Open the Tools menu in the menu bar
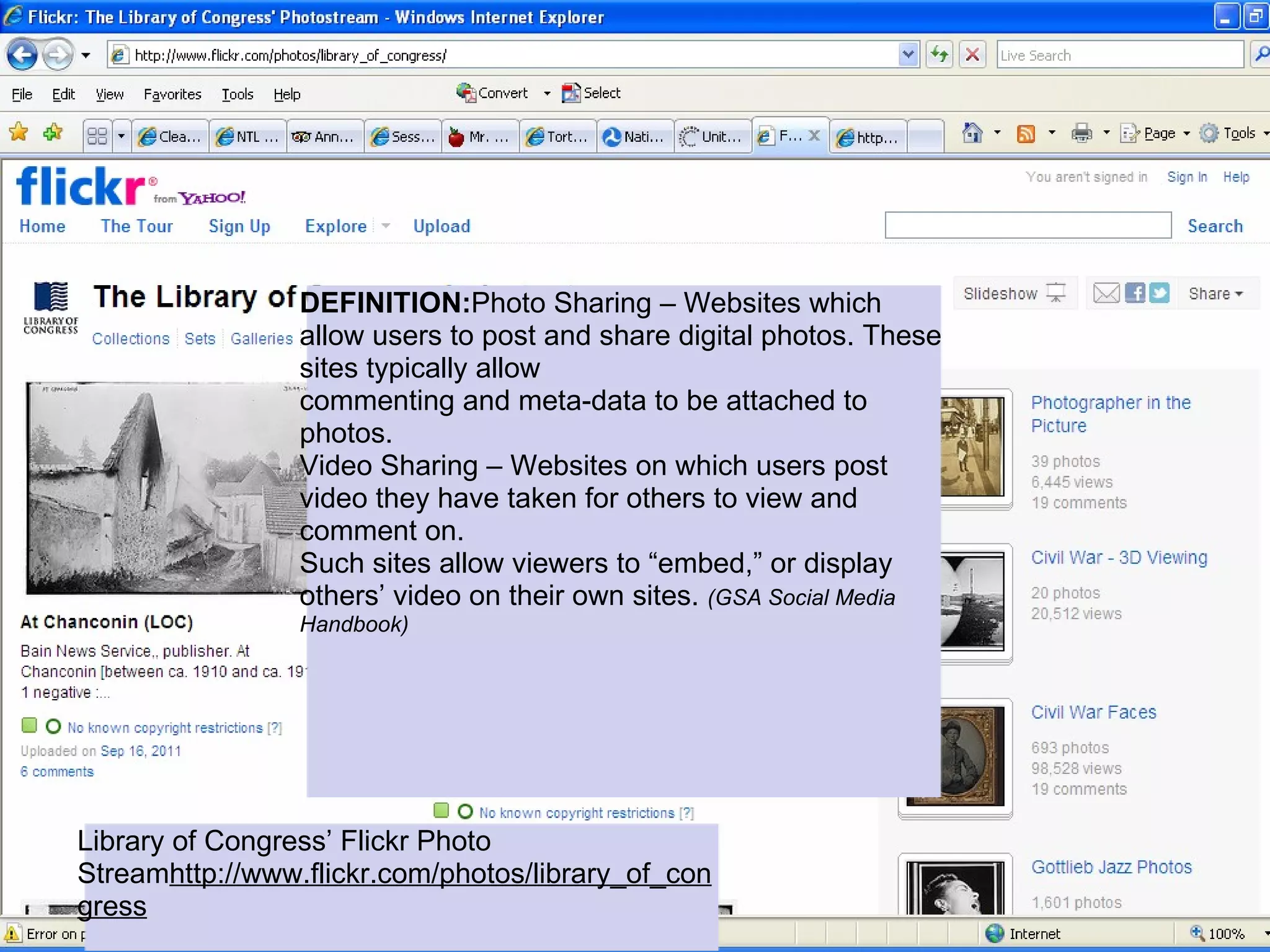This screenshot has width=1270, height=952. [x=238, y=94]
